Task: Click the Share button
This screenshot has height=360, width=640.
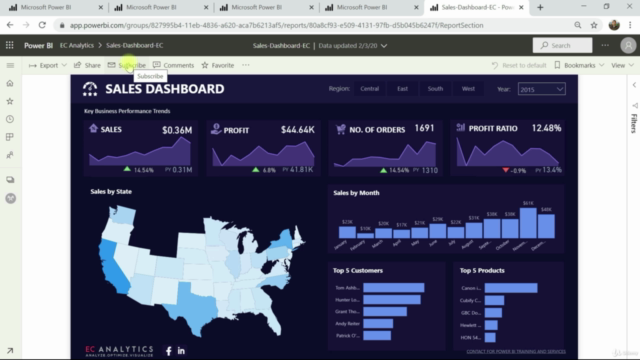Action: (87, 65)
